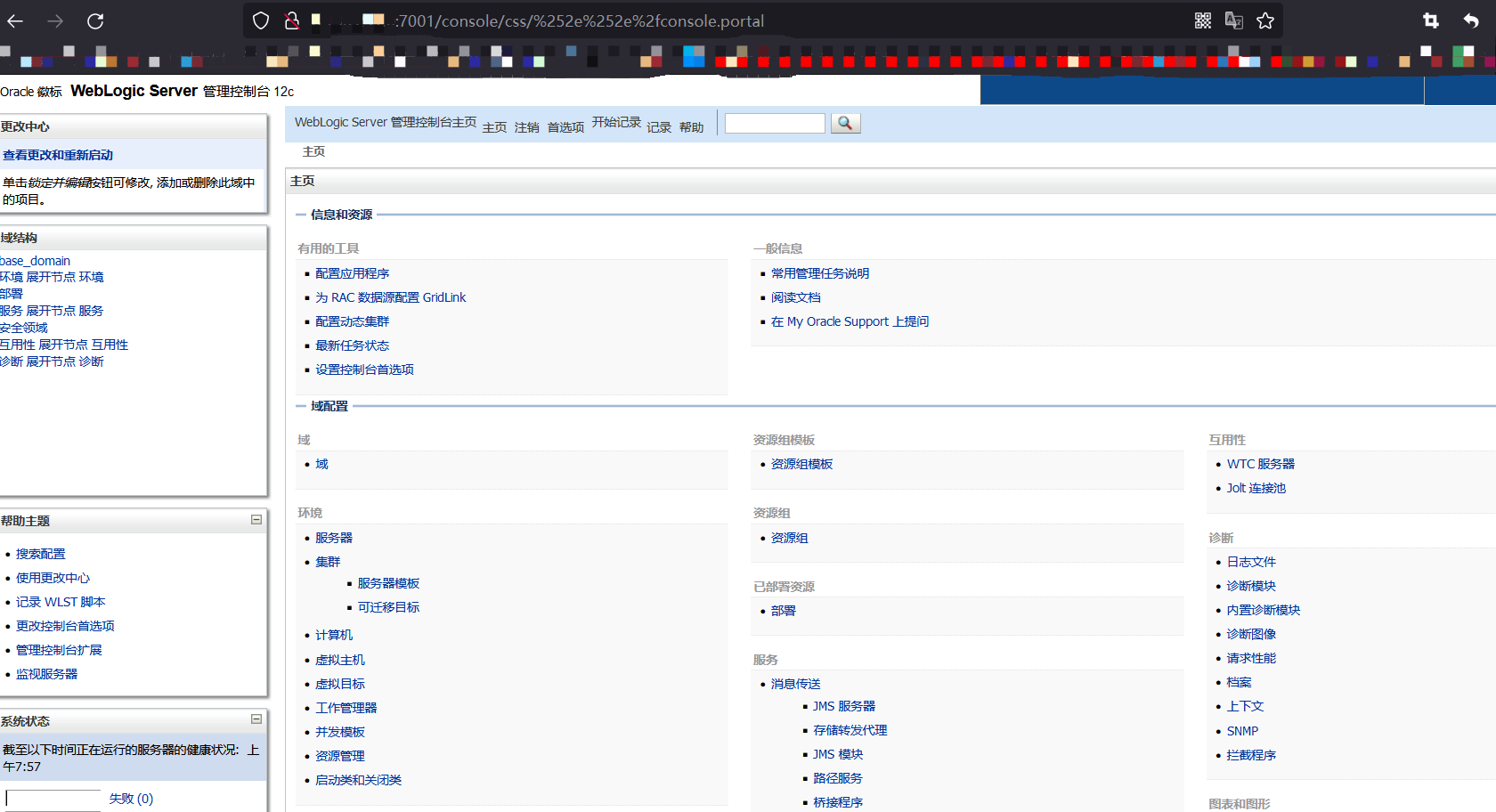Reload the page with refresh icon

pos(95,20)
